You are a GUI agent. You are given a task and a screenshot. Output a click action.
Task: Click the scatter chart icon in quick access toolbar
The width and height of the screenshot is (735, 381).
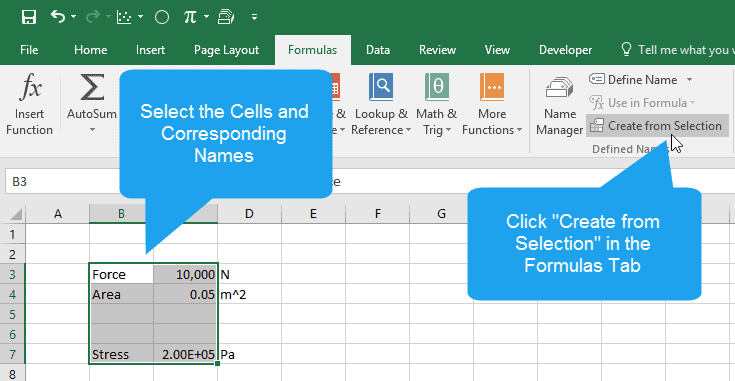coord(124,17)
